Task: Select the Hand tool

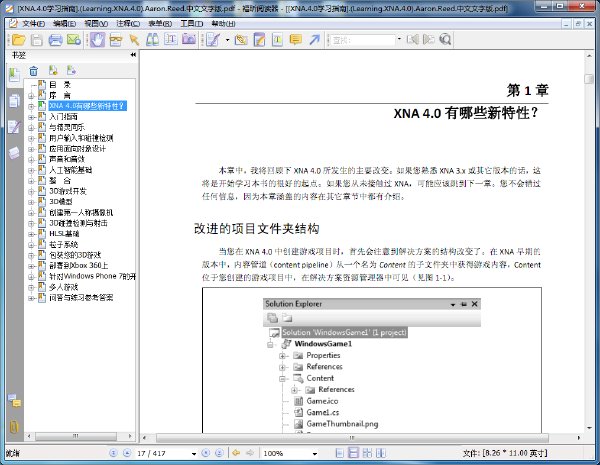Action: pyautogui.click(x=97, y=39)
